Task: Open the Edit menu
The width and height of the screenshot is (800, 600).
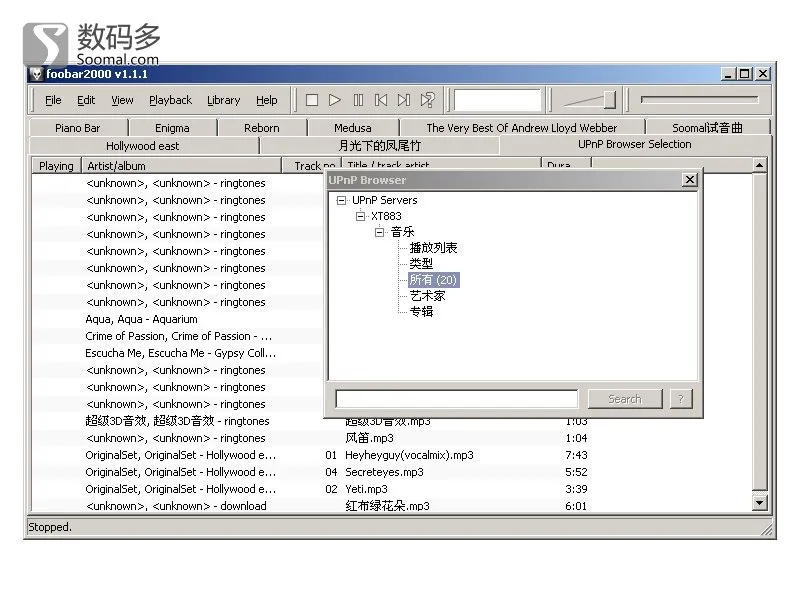Action: pyautogui.click(x=86, y=100)
